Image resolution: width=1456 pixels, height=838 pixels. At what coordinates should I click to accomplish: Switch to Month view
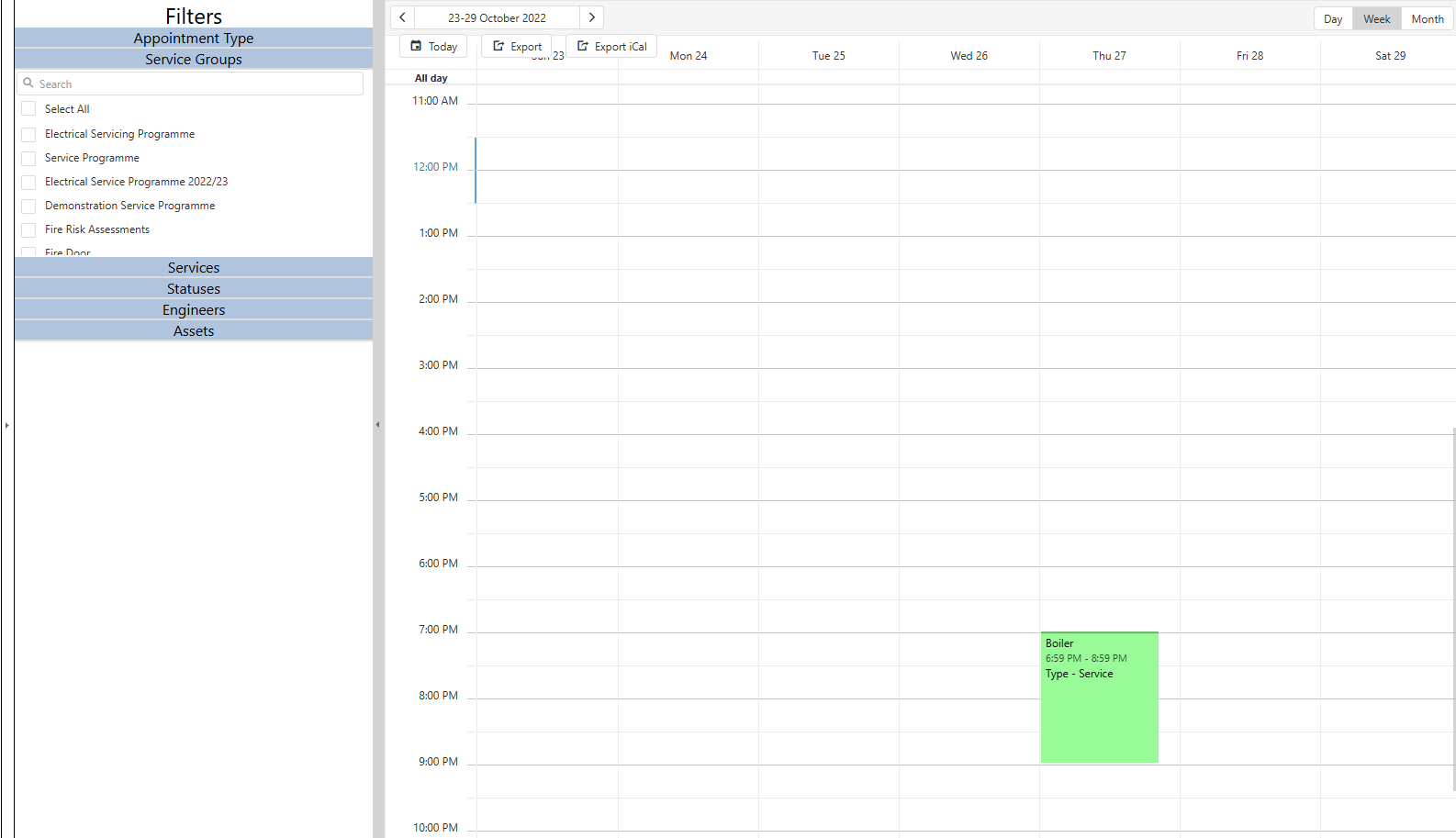coord(1427,18)
